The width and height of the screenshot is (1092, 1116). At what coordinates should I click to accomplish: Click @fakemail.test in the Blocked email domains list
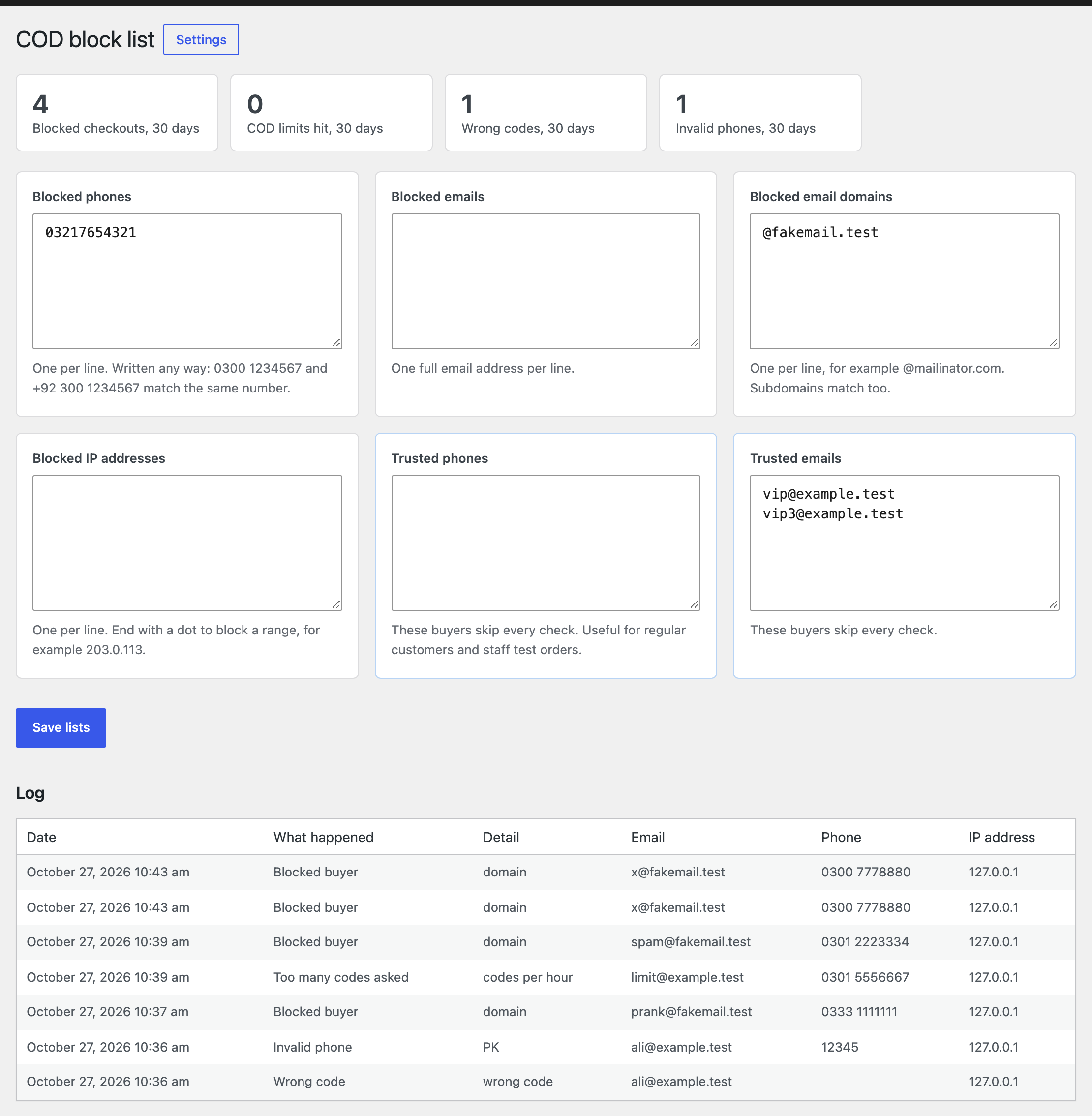point(820,232)
